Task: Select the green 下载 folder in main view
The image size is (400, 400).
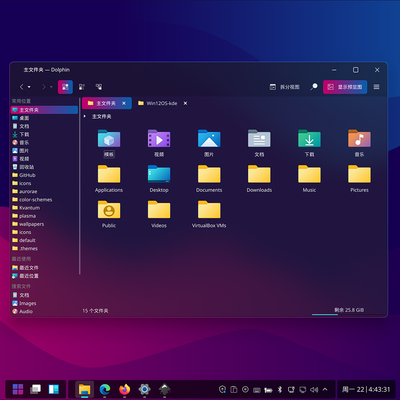Action: click(309, 139)
